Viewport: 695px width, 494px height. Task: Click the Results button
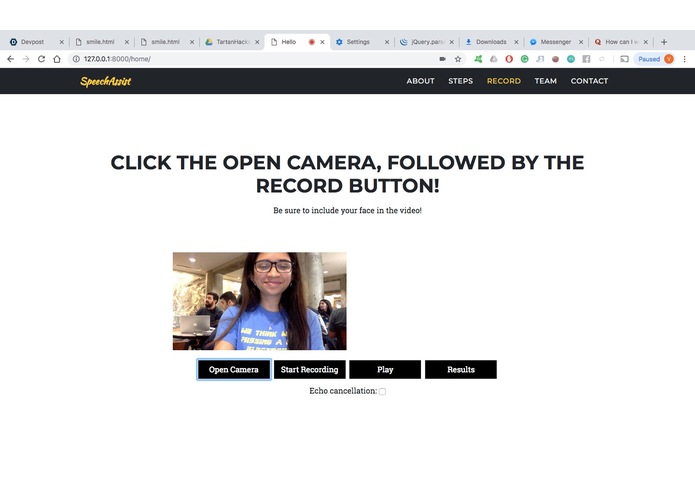pyautogui.click(x=461, y=370)
